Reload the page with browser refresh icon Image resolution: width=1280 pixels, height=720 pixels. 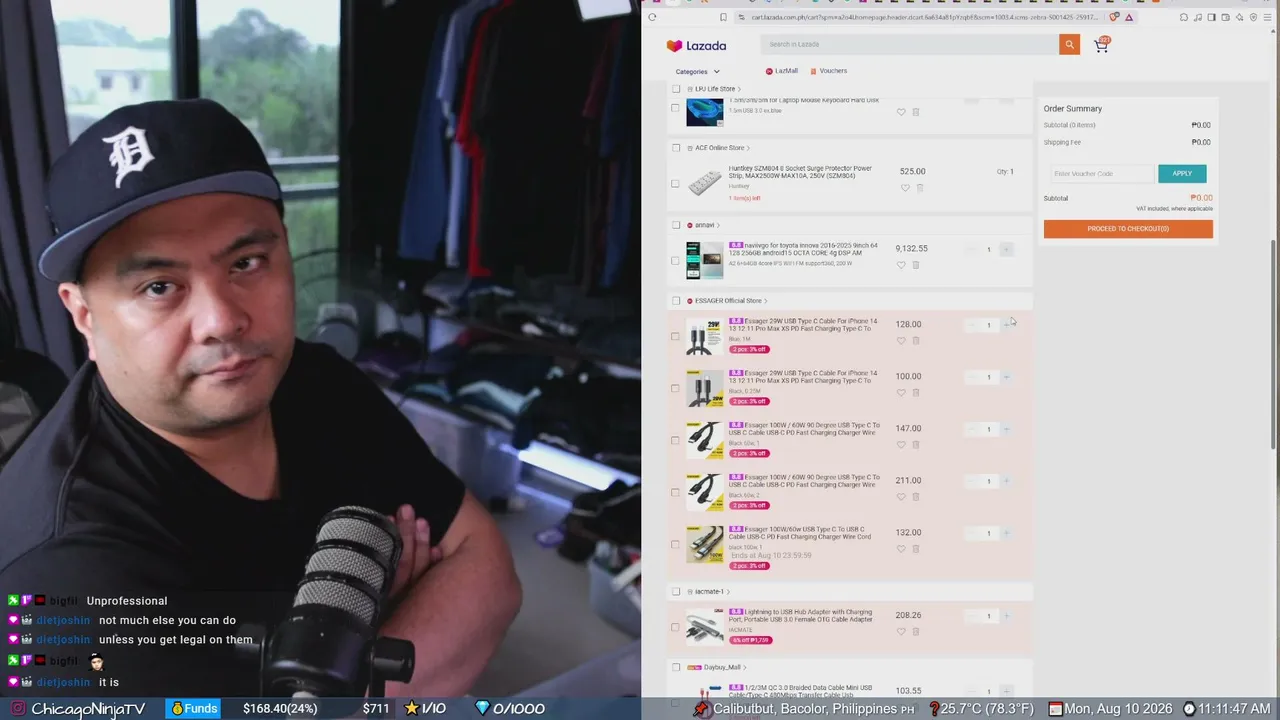tap(652, 17)
